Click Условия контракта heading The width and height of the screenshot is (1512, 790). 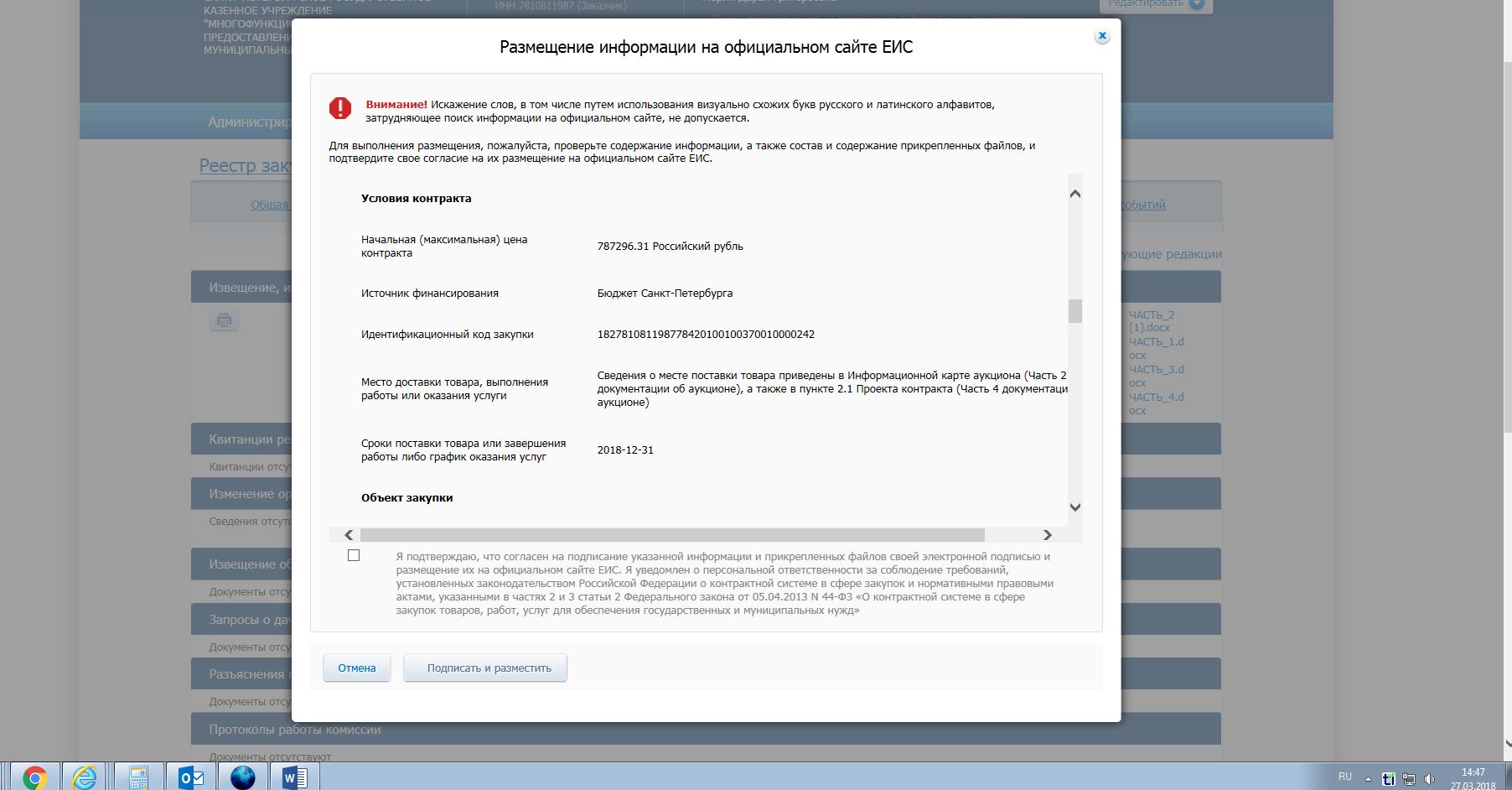[416, 199]
